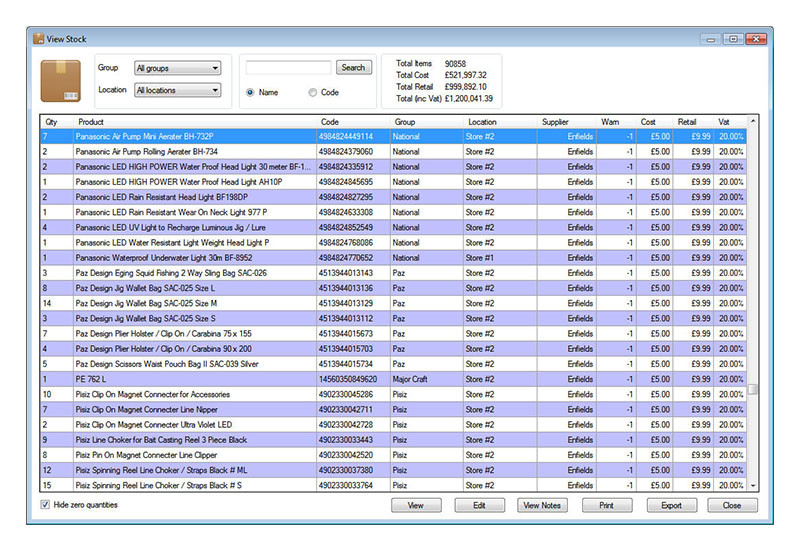This screenshot has height=551, width=800.
Task: Select row Panasonic LED Rain Resistant Head Light BF198DP
Action: tap(393, 197)
